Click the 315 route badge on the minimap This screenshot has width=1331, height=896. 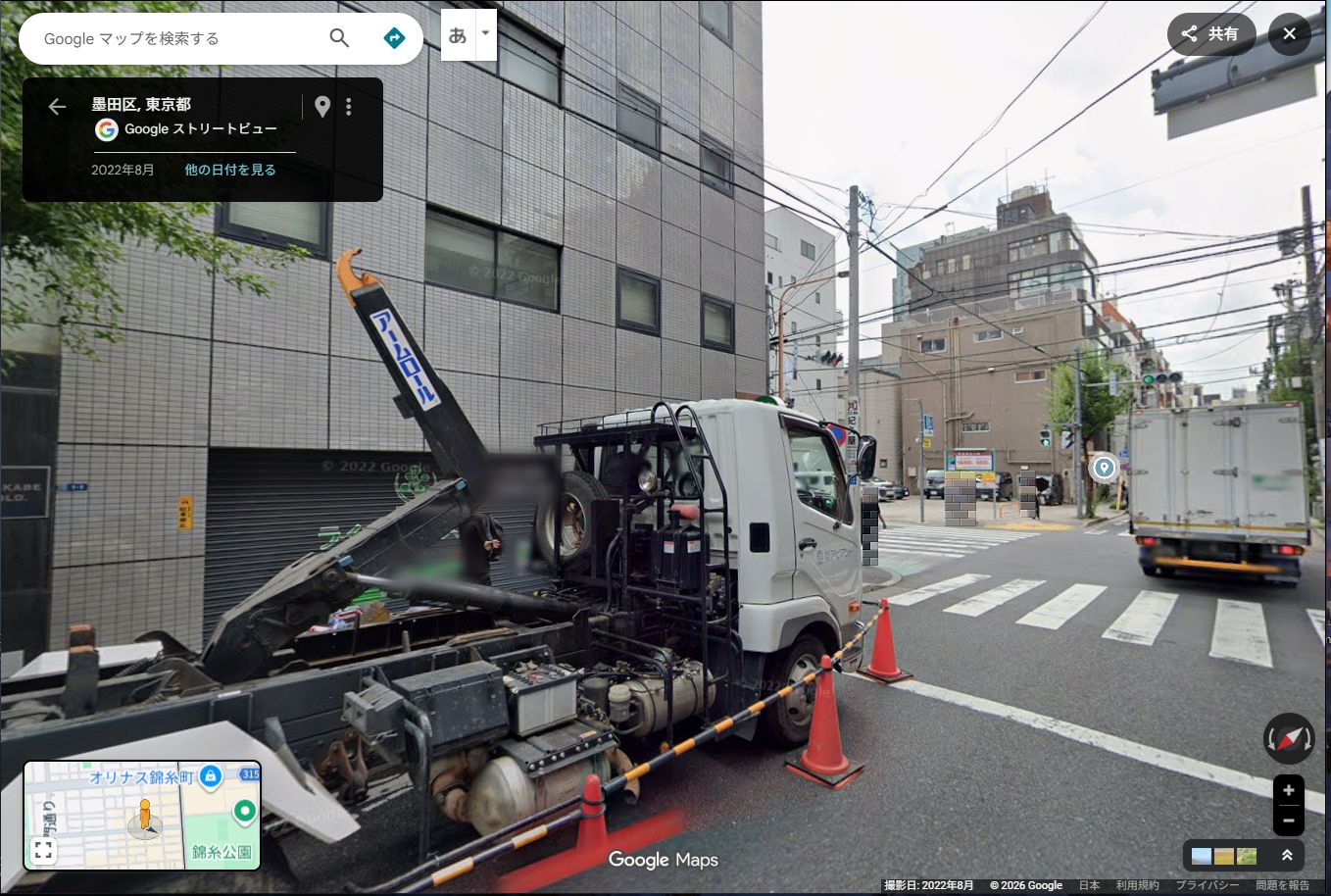coord(250,773)
